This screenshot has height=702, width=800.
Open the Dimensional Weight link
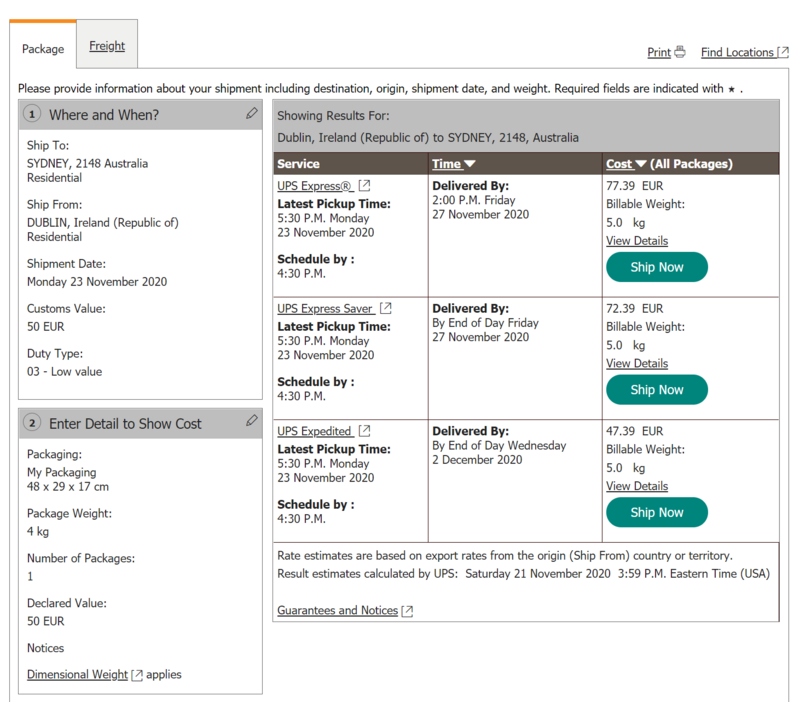click(x=77, y=674)
